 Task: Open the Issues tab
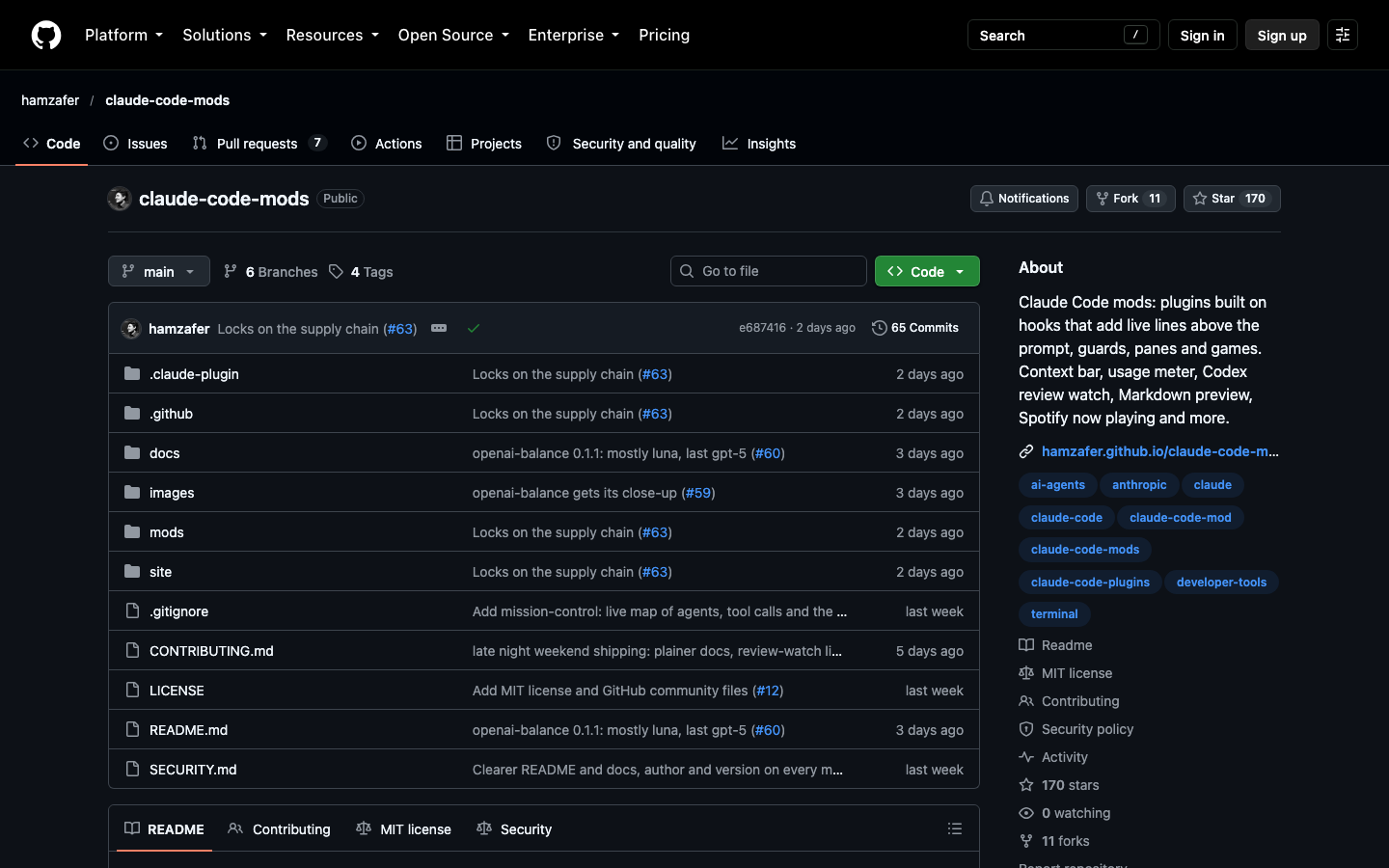(x=135, y=144)
